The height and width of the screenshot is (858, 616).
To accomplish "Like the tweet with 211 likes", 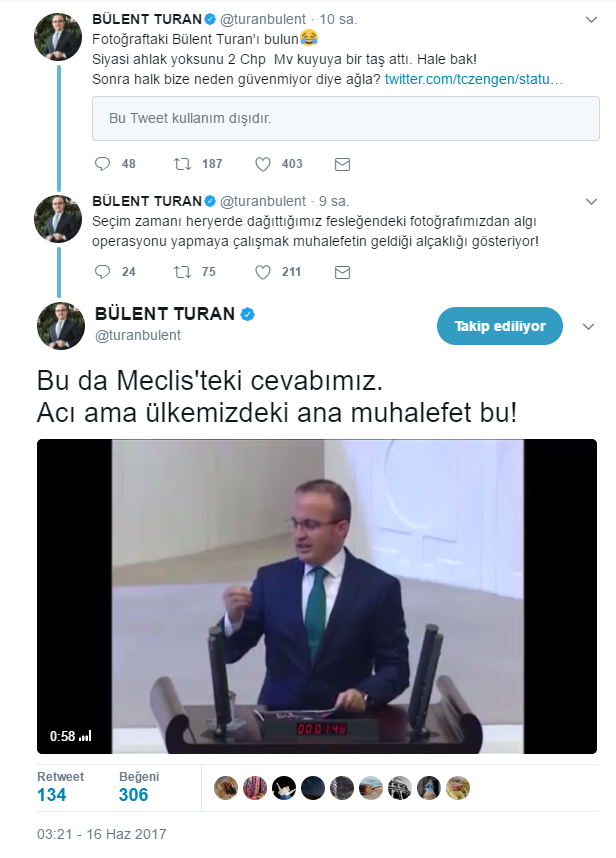I will [263, 271].
